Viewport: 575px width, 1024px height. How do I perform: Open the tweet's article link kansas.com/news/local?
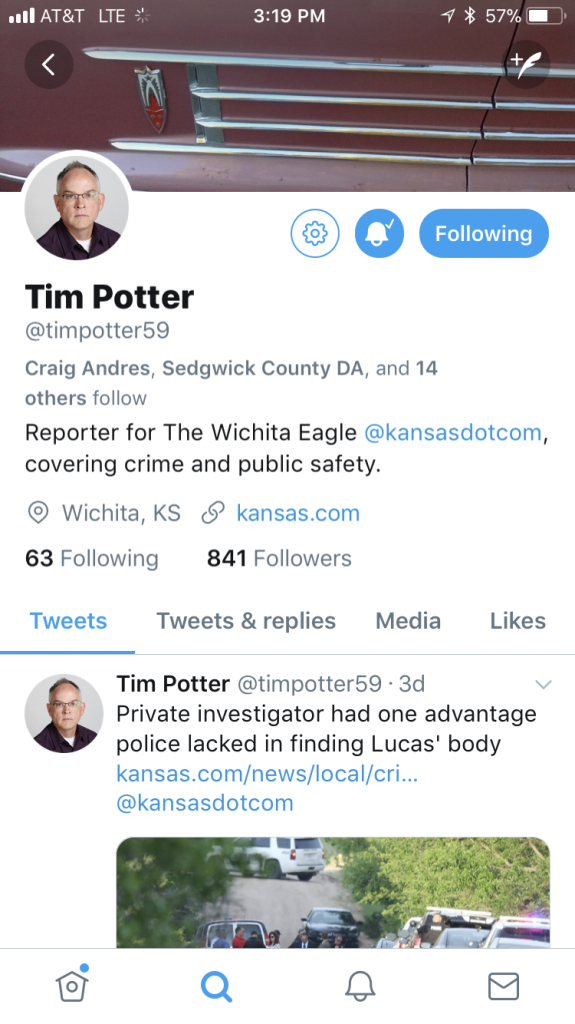pyautogui.click(x=267, y=773)
